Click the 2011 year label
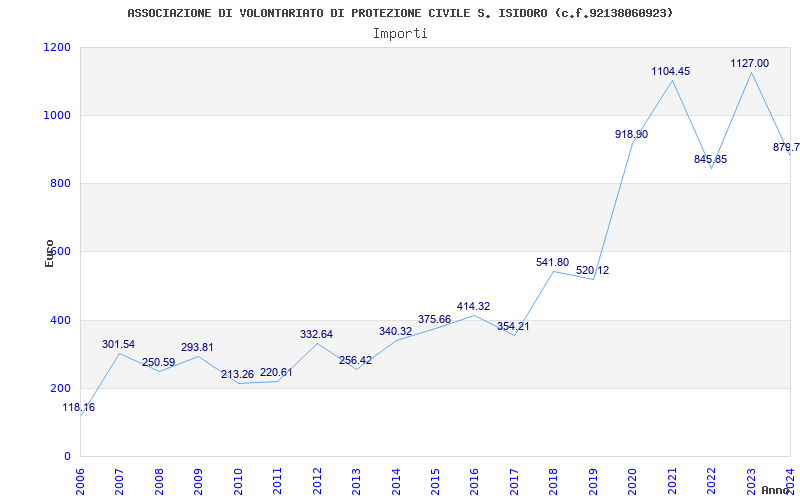The width and height of the screenshot is (800, 500). (278, 482)
